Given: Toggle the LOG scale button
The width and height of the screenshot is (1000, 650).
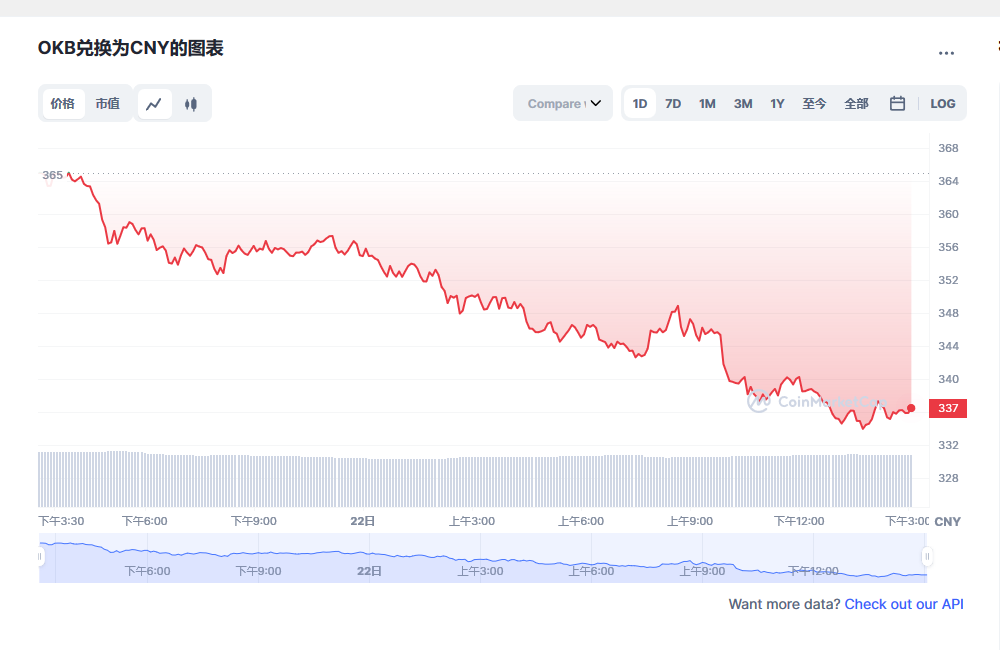Looking at the screenshot, I should [942, 104].
